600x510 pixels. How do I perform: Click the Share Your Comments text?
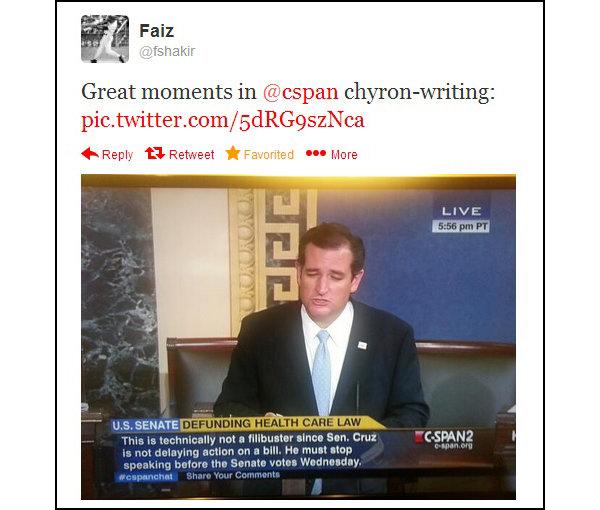233,475
